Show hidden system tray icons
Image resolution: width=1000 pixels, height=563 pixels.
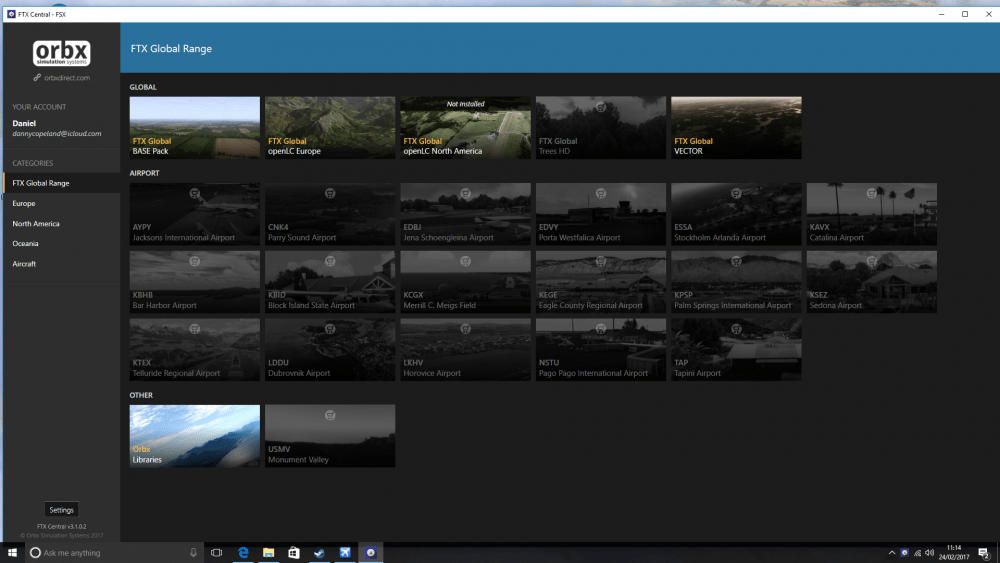(x=892, y=553)
